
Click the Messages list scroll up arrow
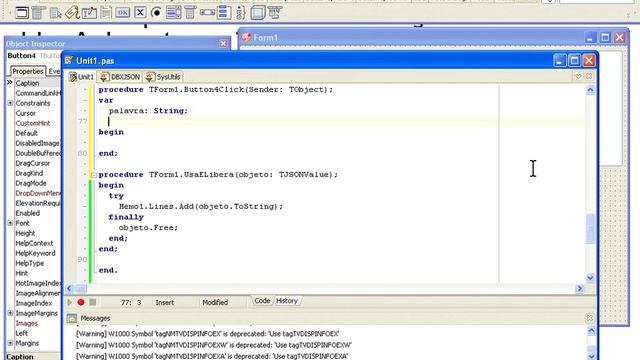coord(591,331)
